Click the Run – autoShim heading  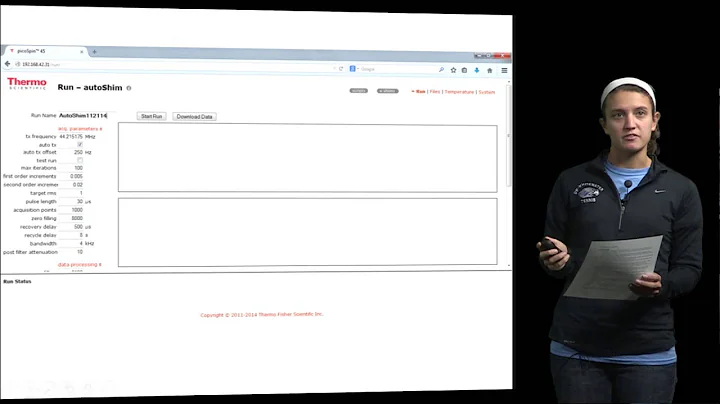pos(90,87)
